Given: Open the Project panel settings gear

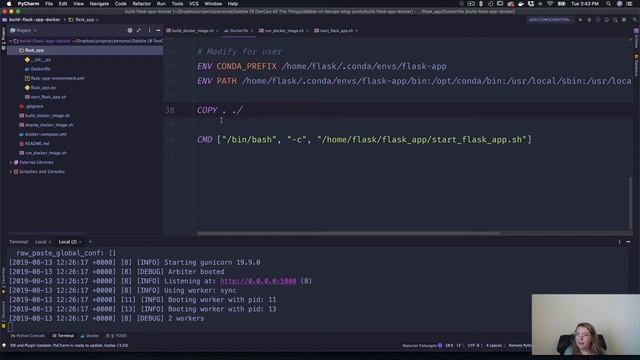Looking at the screenshot, I should tap(130, 30).
